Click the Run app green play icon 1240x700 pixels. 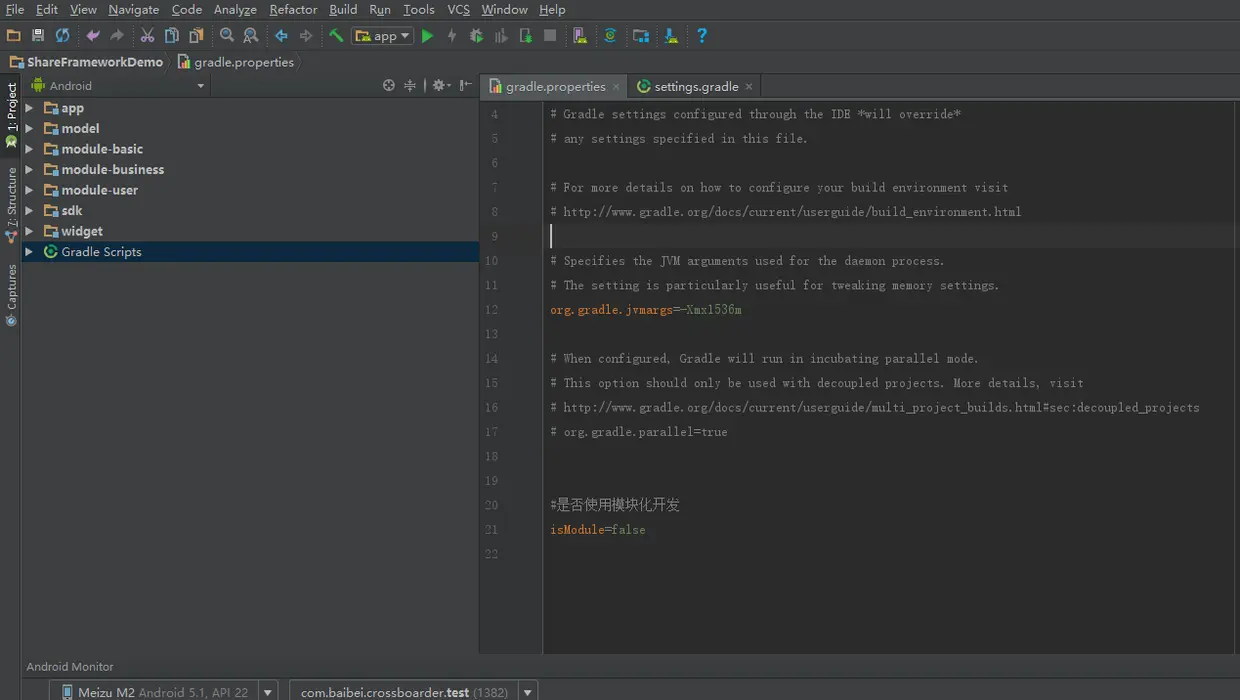pos(428,36)
